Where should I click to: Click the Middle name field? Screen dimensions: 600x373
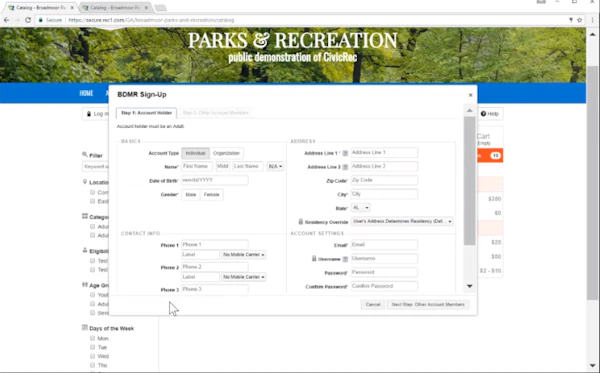tap(223, 166)
